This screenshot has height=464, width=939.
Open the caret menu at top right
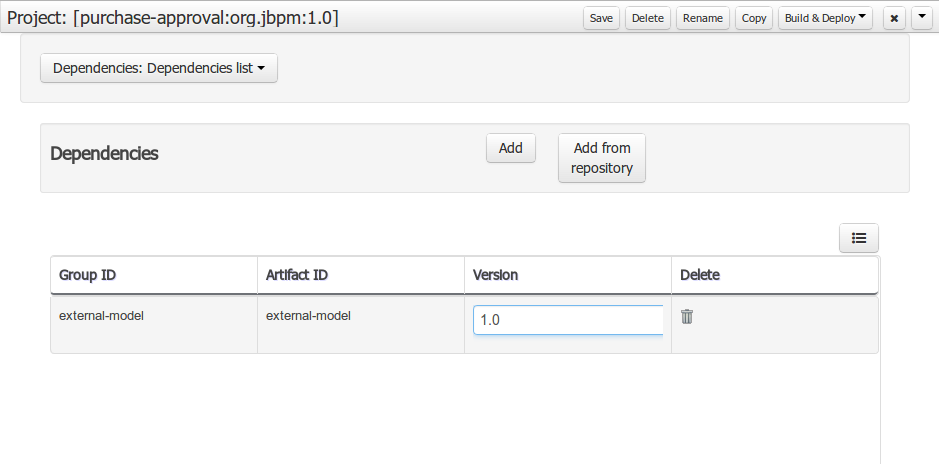click(921, 18)
